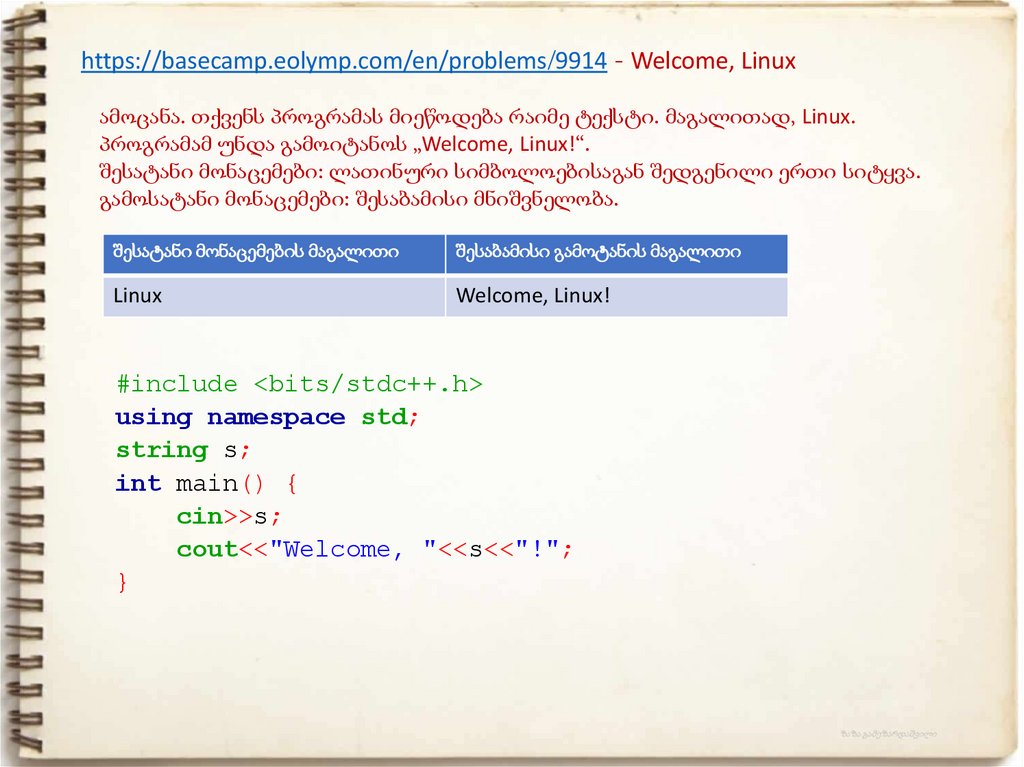Viewport: 1024px width, 767px height.
Task: Select the cout "Welcome, " code line
Action: tap(374, 549)
